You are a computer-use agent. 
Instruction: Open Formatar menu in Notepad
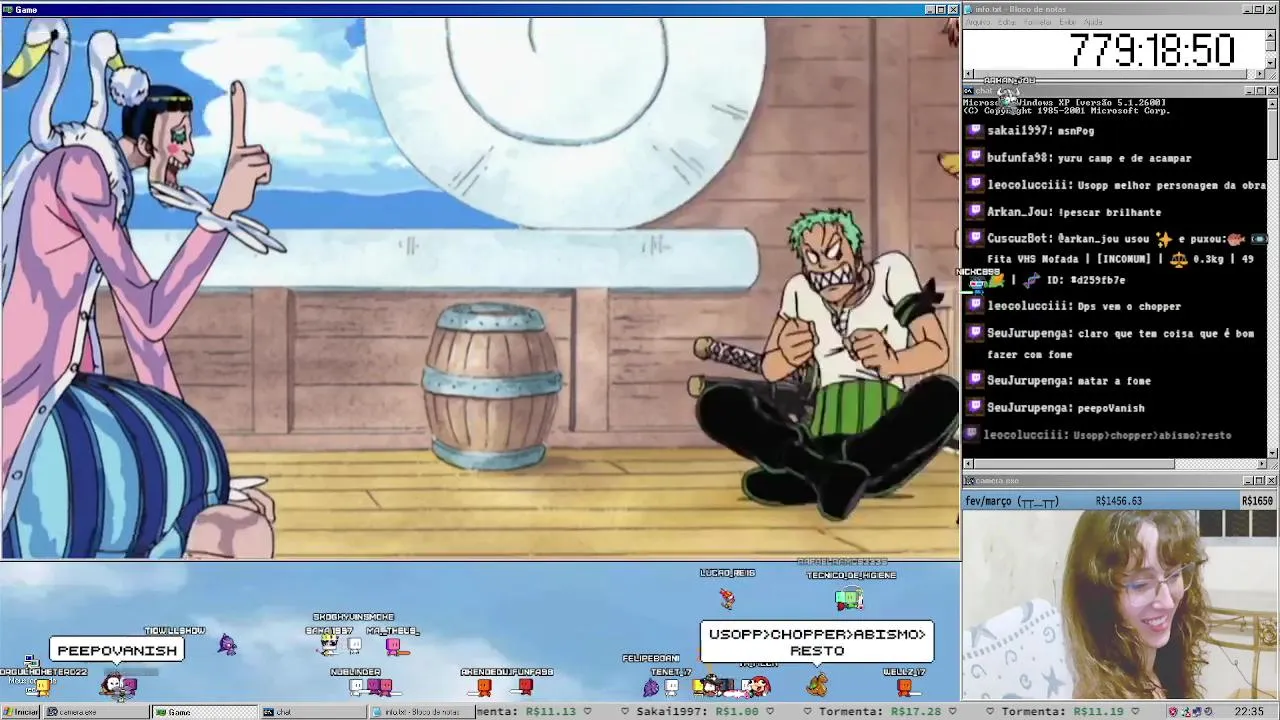tap(1038, 22)
